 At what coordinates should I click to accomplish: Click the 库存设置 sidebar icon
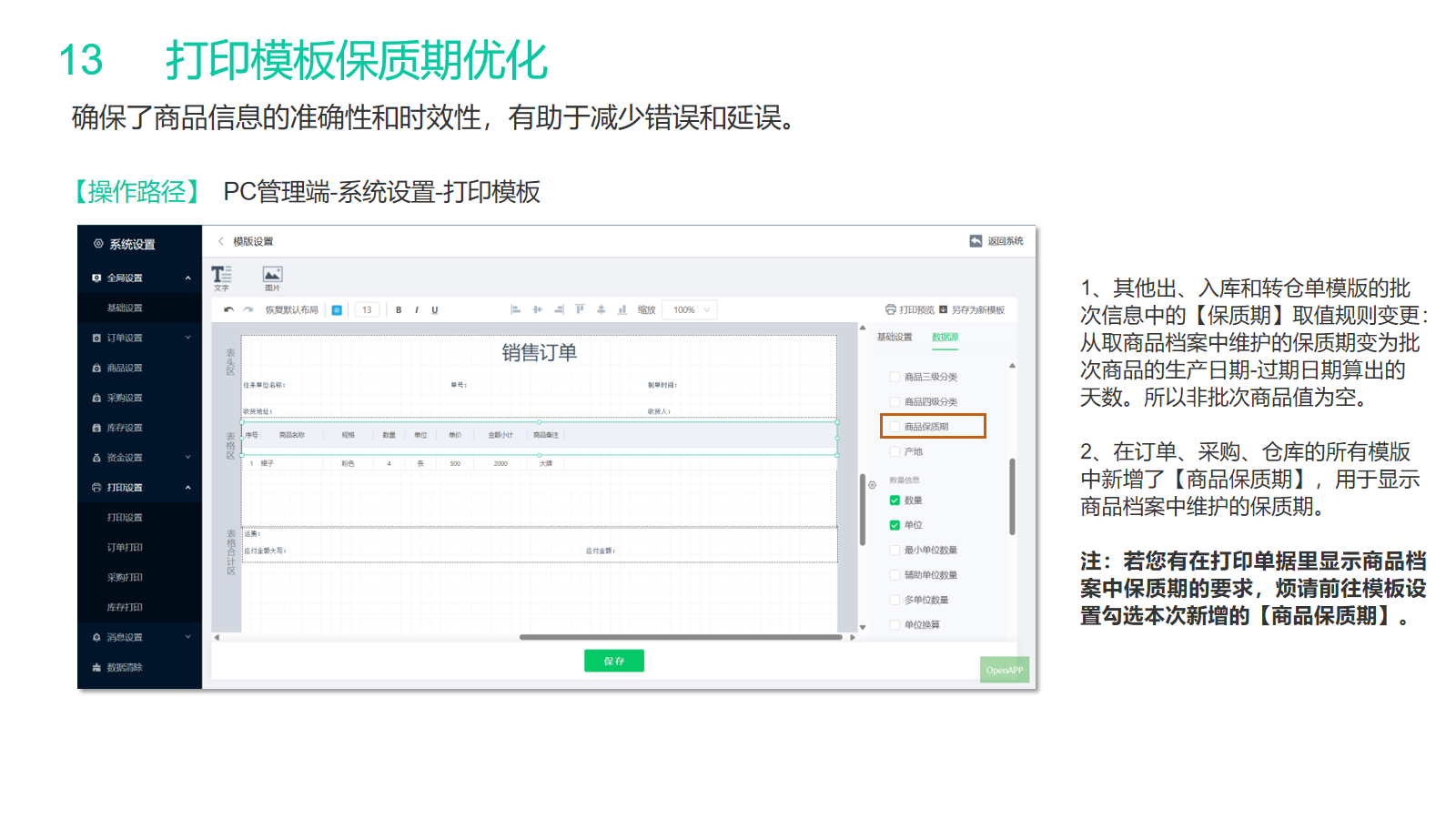[96, 428]
